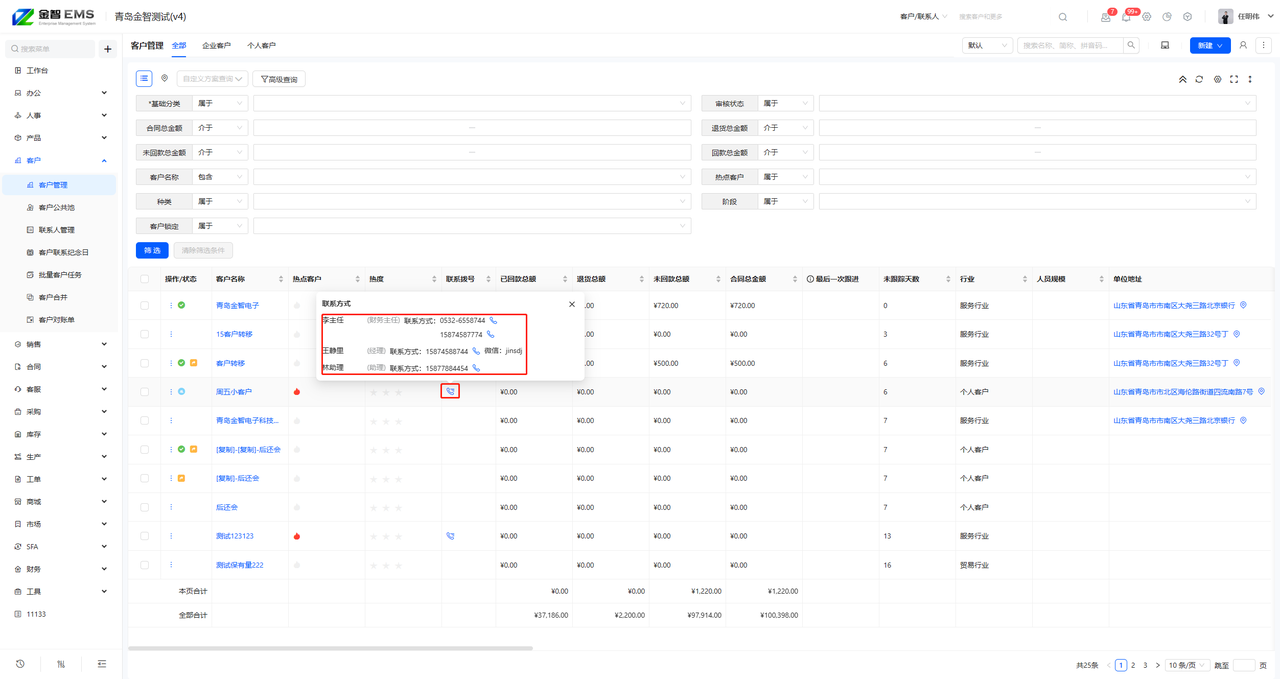Open the 审核状态 operator dropdown
The height and width of the screenshot is (679, 1280).
click(785, 103)
